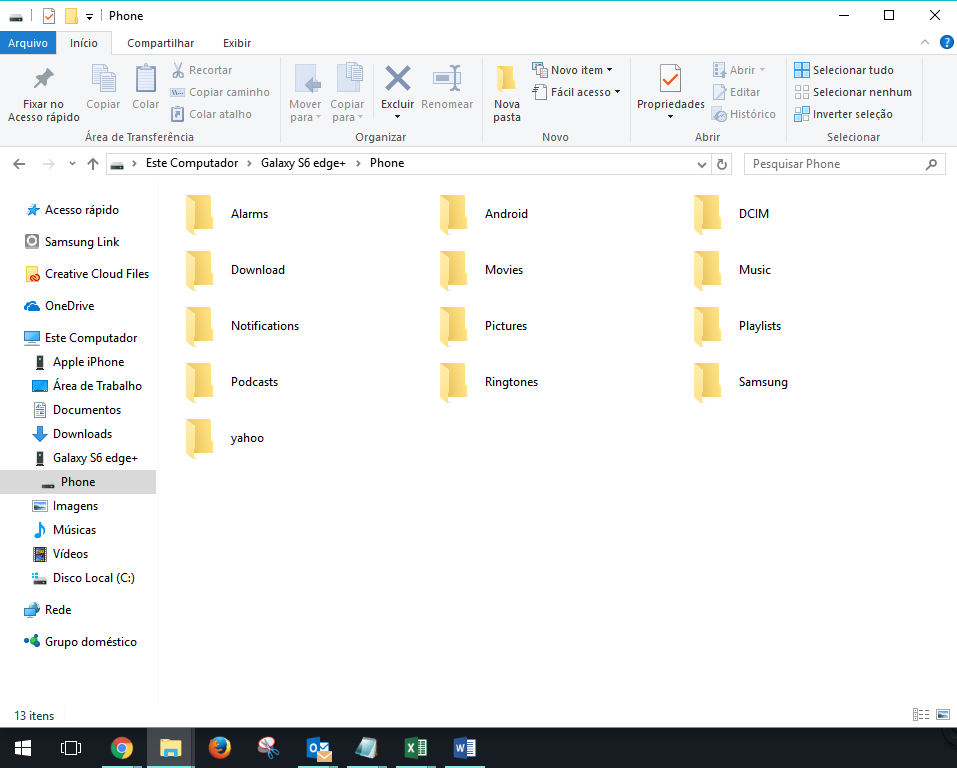The height and width of the screenshot is (768, 957).
Task: Switch to the Exibir tab
Action: coord(237,43)
